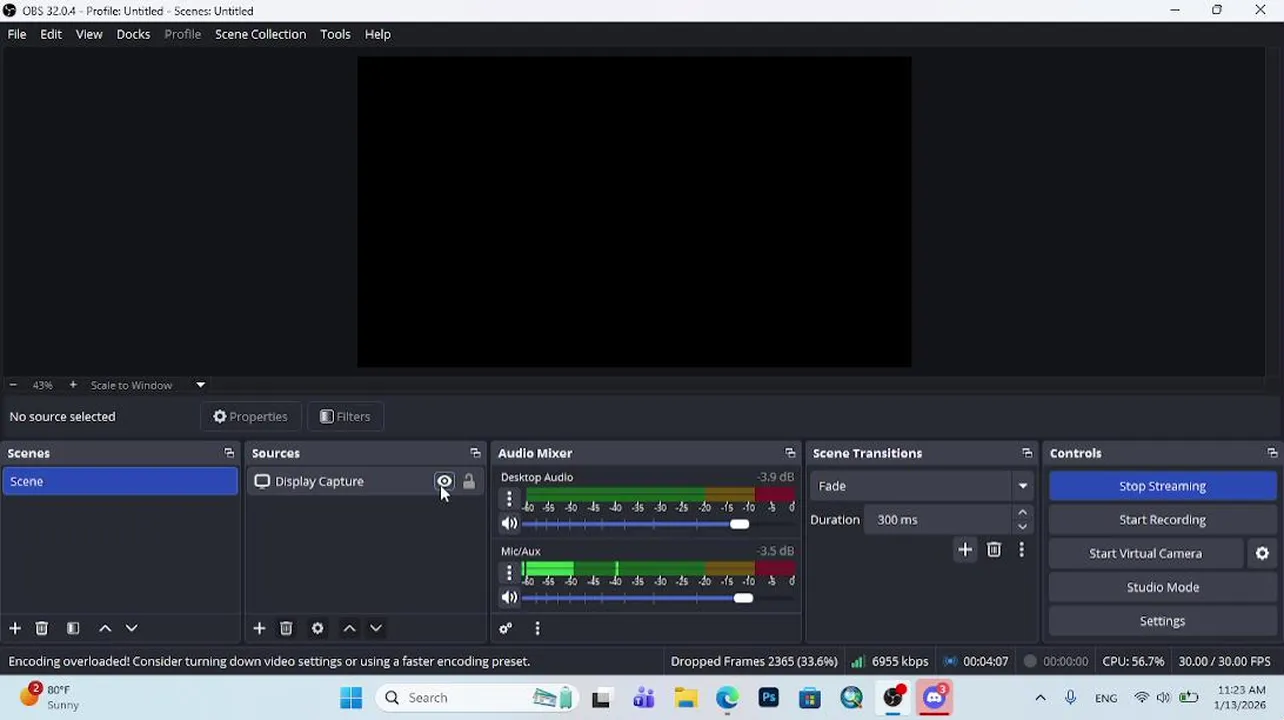Mute Desktop Audio speaker icon
Screen dimensions: 1284x720
pyautogui.click(x=510, y=523)
